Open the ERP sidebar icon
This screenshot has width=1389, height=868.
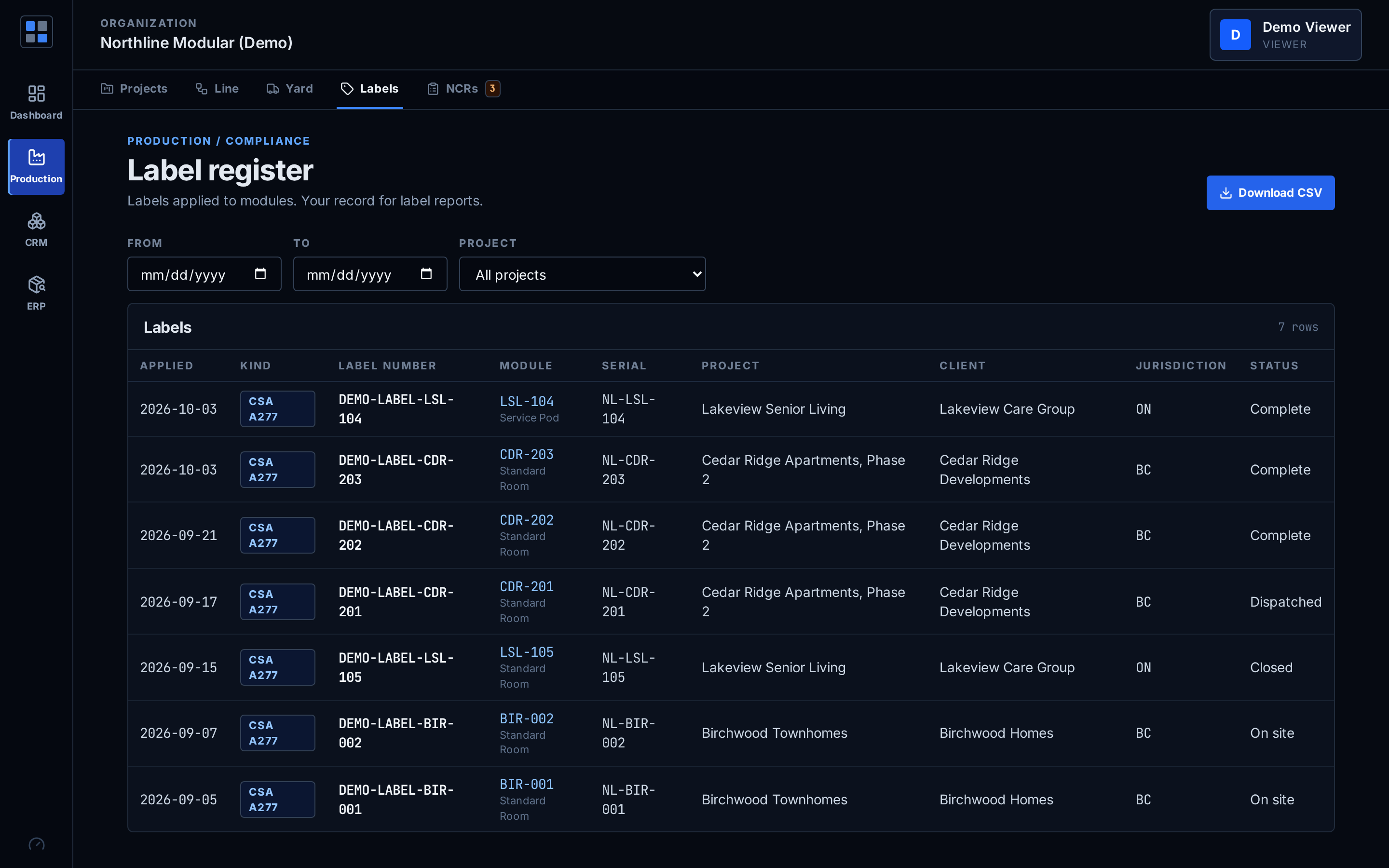[36, 293]
